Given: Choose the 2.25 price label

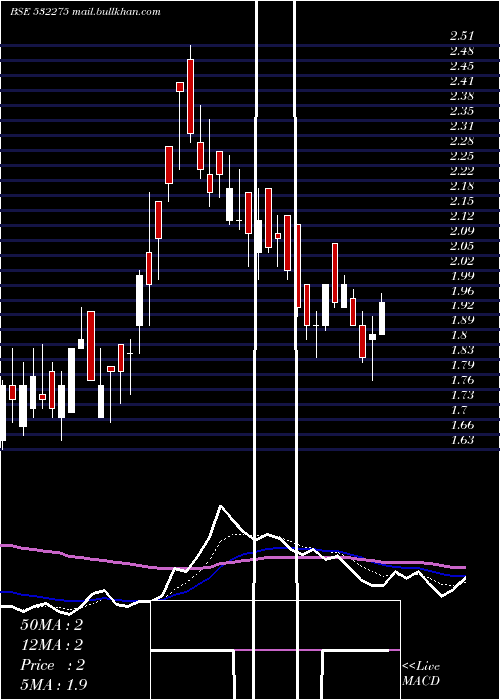Looking at the screenshot, I should tap(462, 156).
